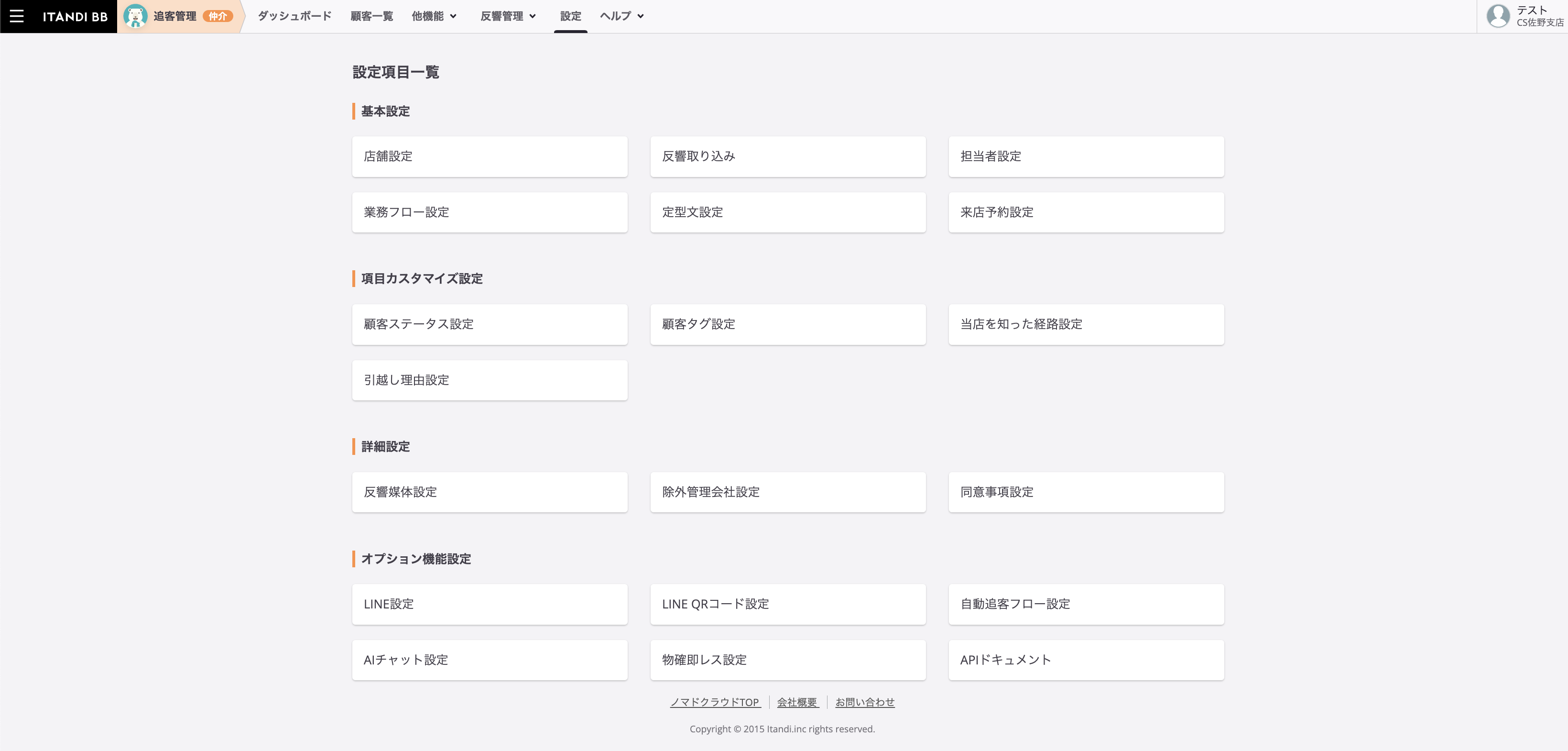
Task: Open 定型文設定 card
Action: tap(788, 212)
